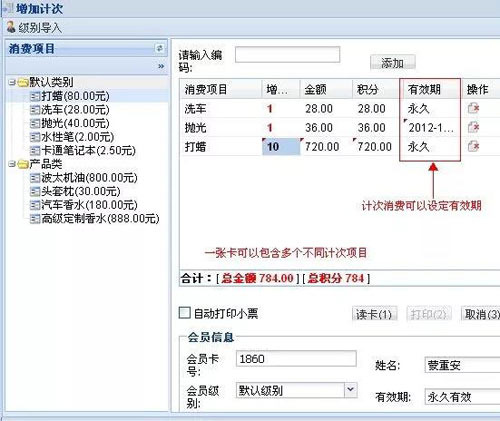The height and width of the screenshot is (421, 500).
Task: Click the 请输入编码 input field
Action: tap(287, 55)
